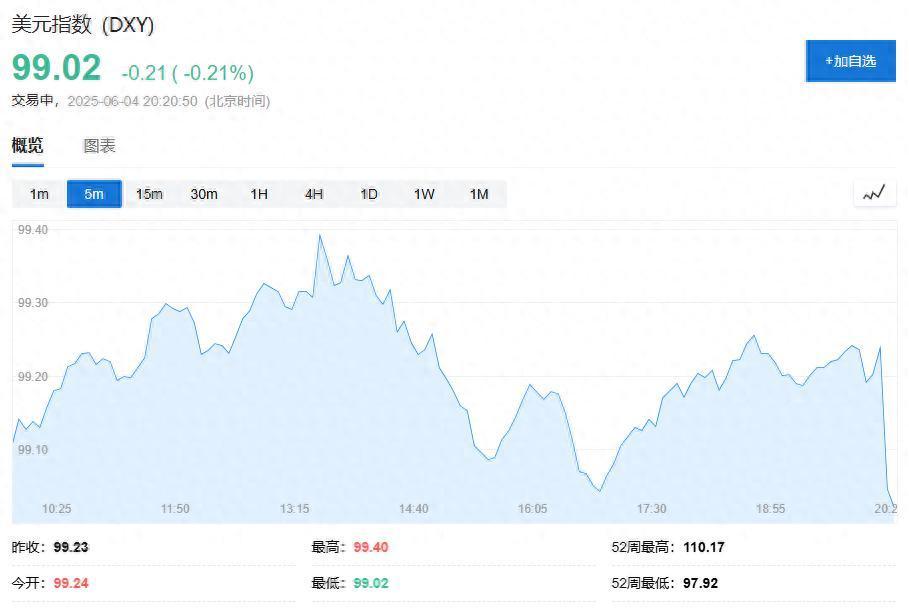Click the 99.10 y-axis label
Screen dimensions: 909x609
[33, 450]
